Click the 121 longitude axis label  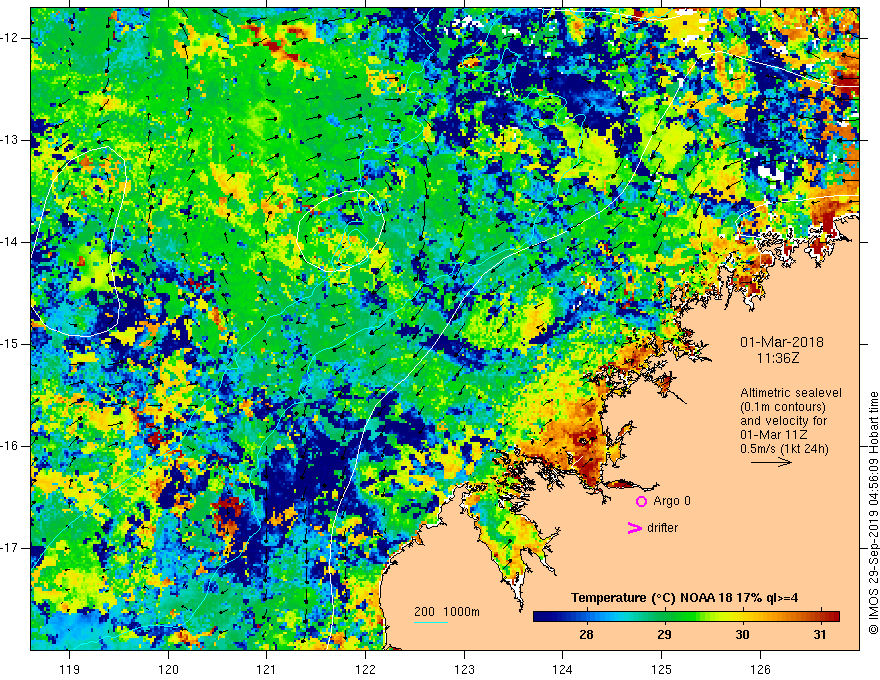(x=267, y=669)
